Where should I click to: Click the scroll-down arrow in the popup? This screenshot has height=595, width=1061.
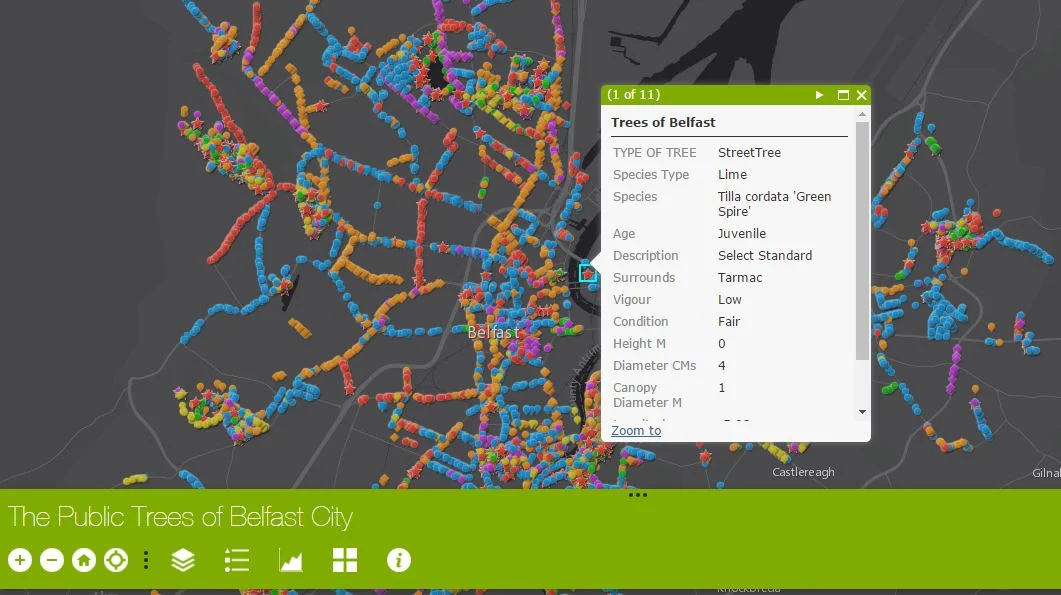point(861,412)
